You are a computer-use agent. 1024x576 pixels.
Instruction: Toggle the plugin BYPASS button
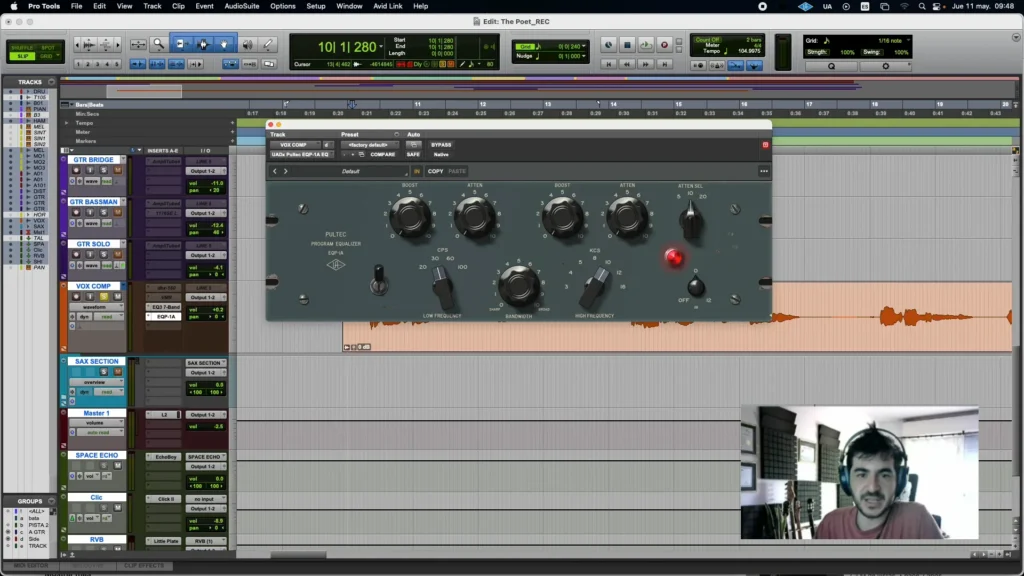[x=441, y=145]
